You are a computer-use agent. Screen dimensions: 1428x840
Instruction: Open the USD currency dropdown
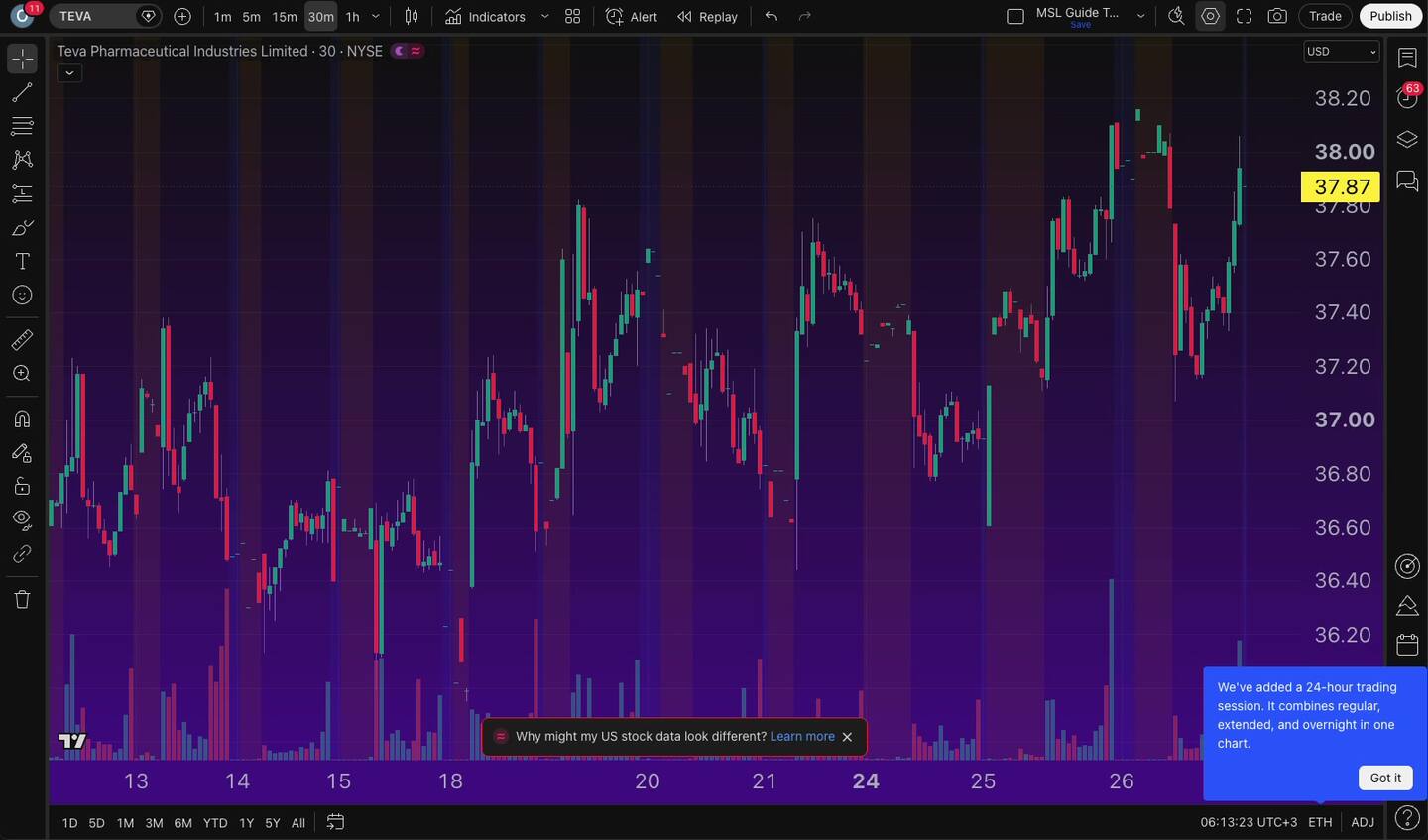tap(1342, 52)
